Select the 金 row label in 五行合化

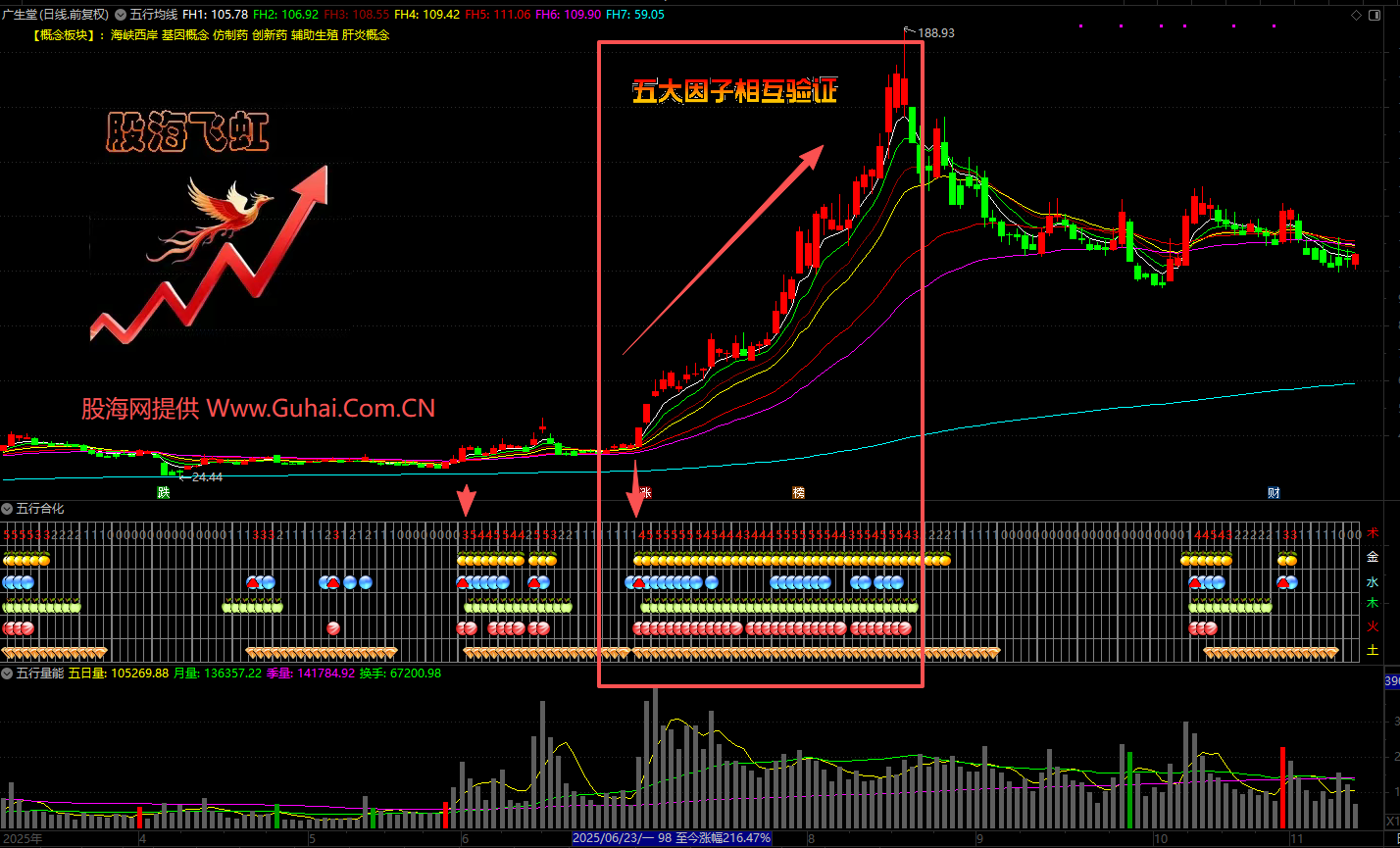pyautogui.click(x=1373, y=557)
